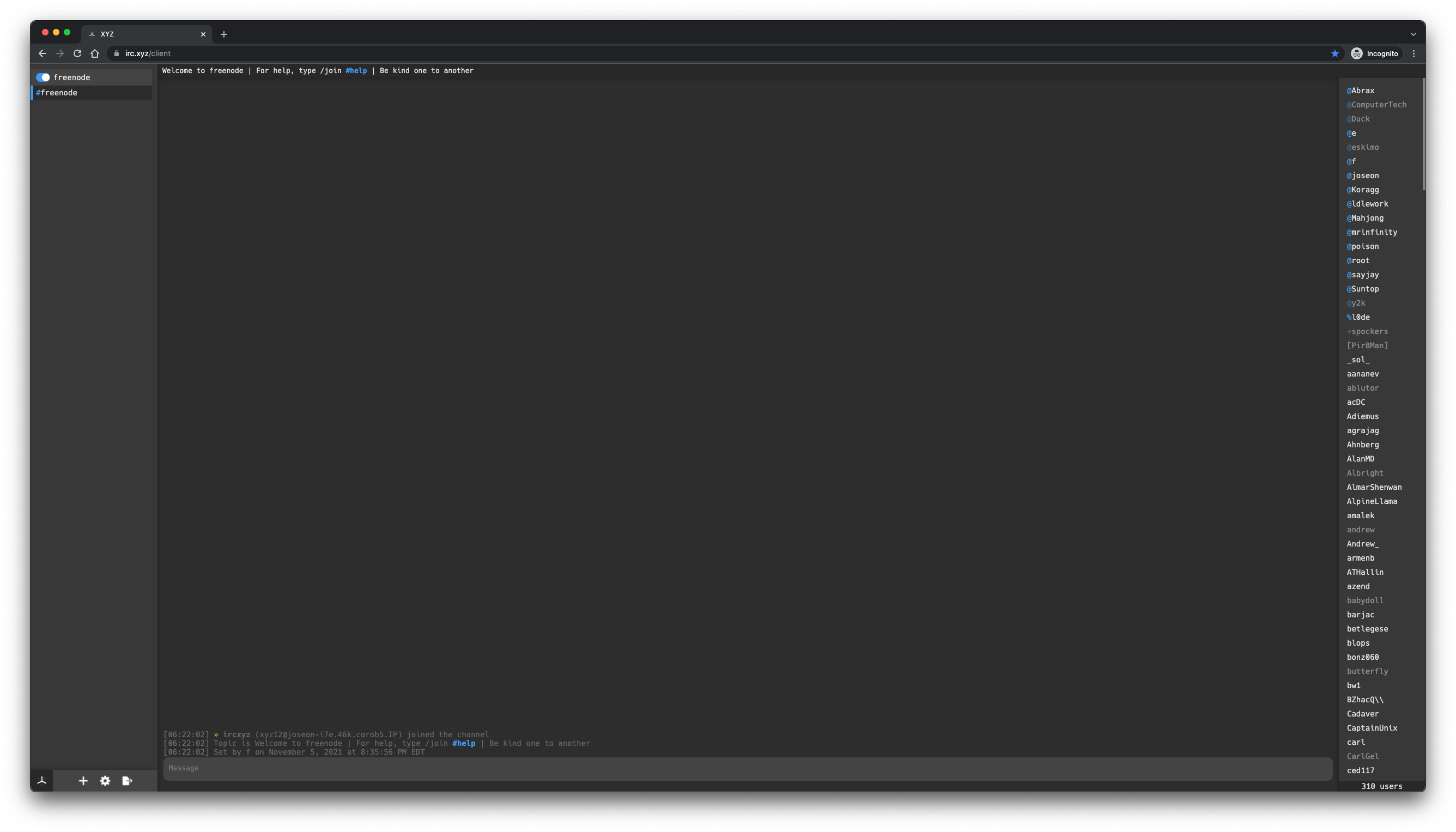Toggle the freenode network connection switch
1456x832 pixels.
click(x=43, y=77)
